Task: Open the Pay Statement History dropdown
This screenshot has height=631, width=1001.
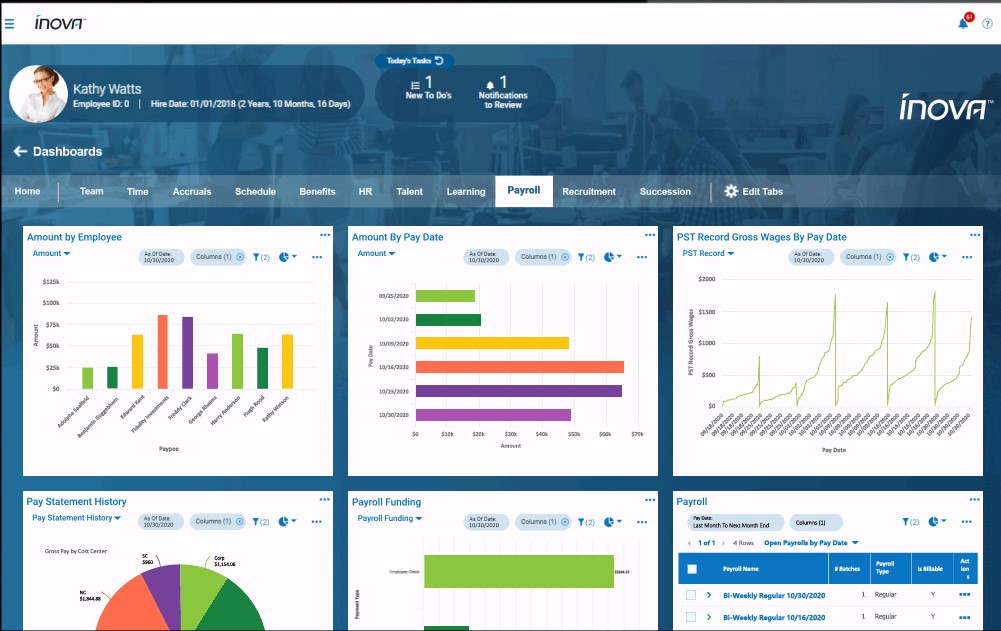Action: (x=76, y=518)
